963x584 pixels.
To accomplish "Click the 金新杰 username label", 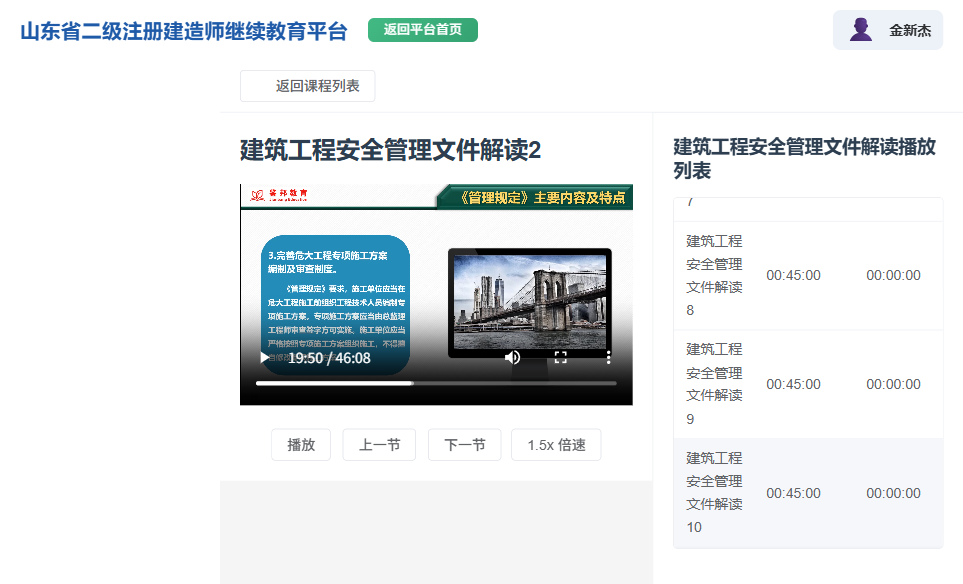I will click(x=910, y=30).
